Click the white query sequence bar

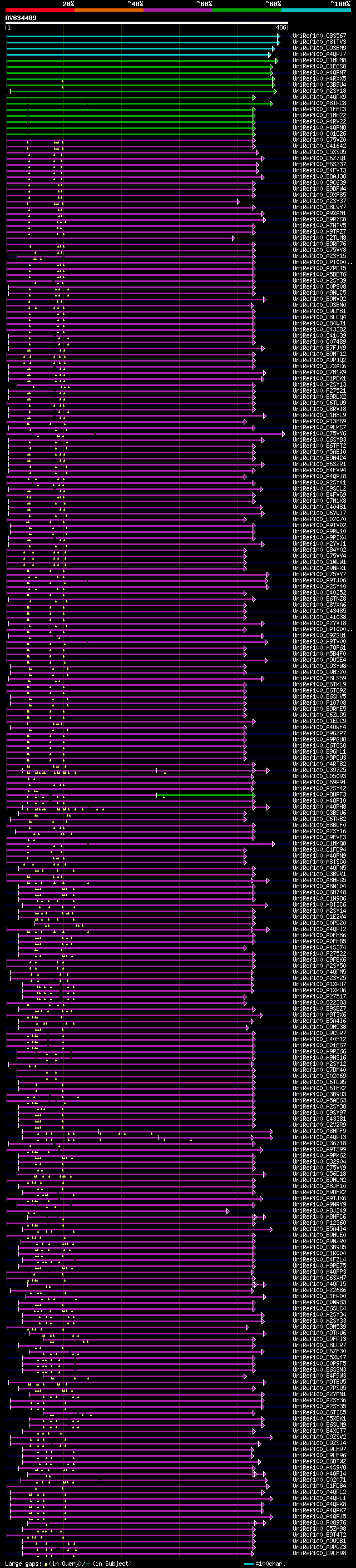(147, 23)
